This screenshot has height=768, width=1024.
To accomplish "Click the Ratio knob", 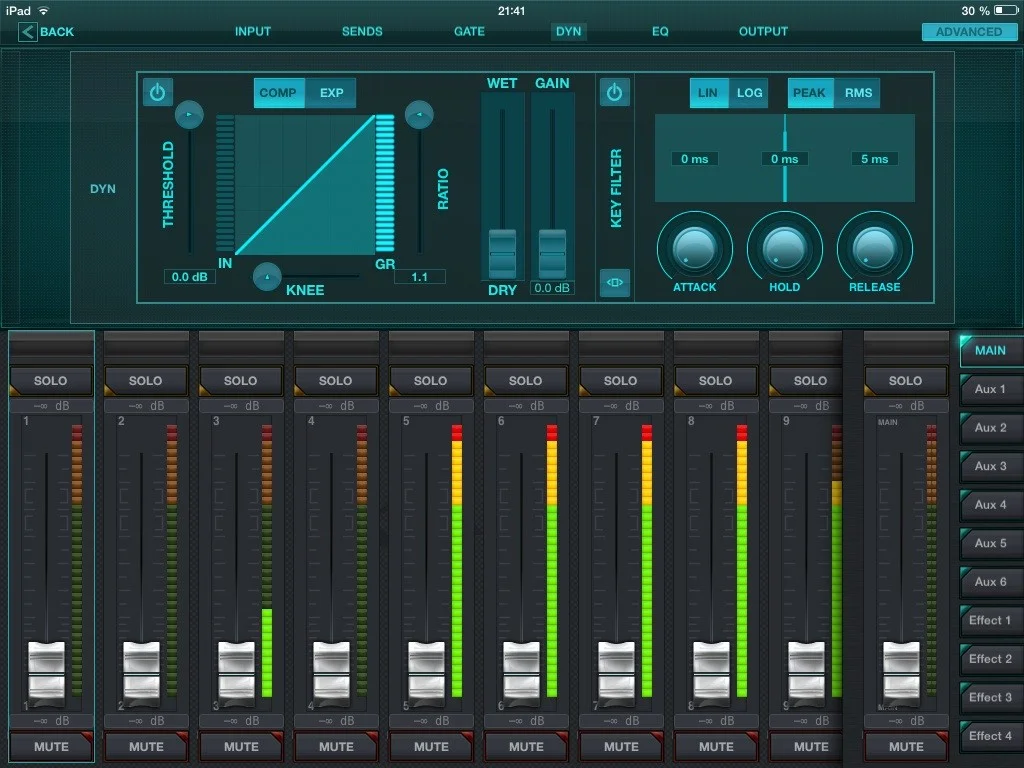I will point(420,114).
